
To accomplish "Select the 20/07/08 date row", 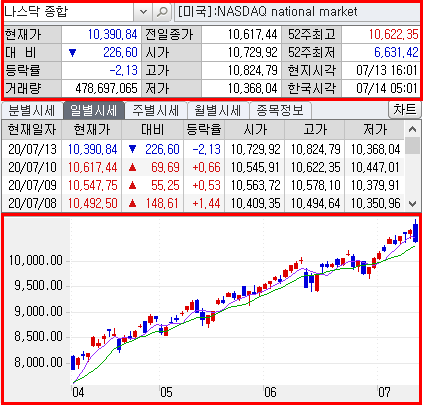I will pyautogui.click(x=203, y=203).
